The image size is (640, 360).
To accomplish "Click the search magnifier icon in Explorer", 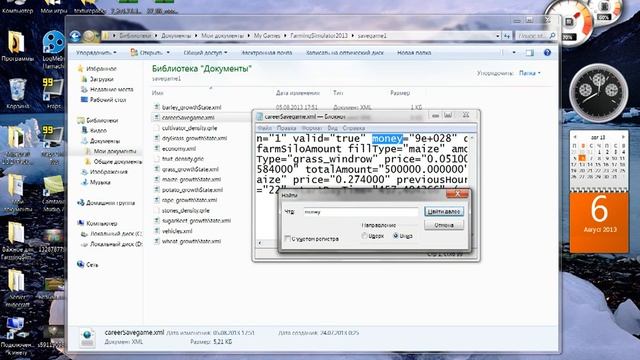I will pyautogui.click(x=552, y=36).
